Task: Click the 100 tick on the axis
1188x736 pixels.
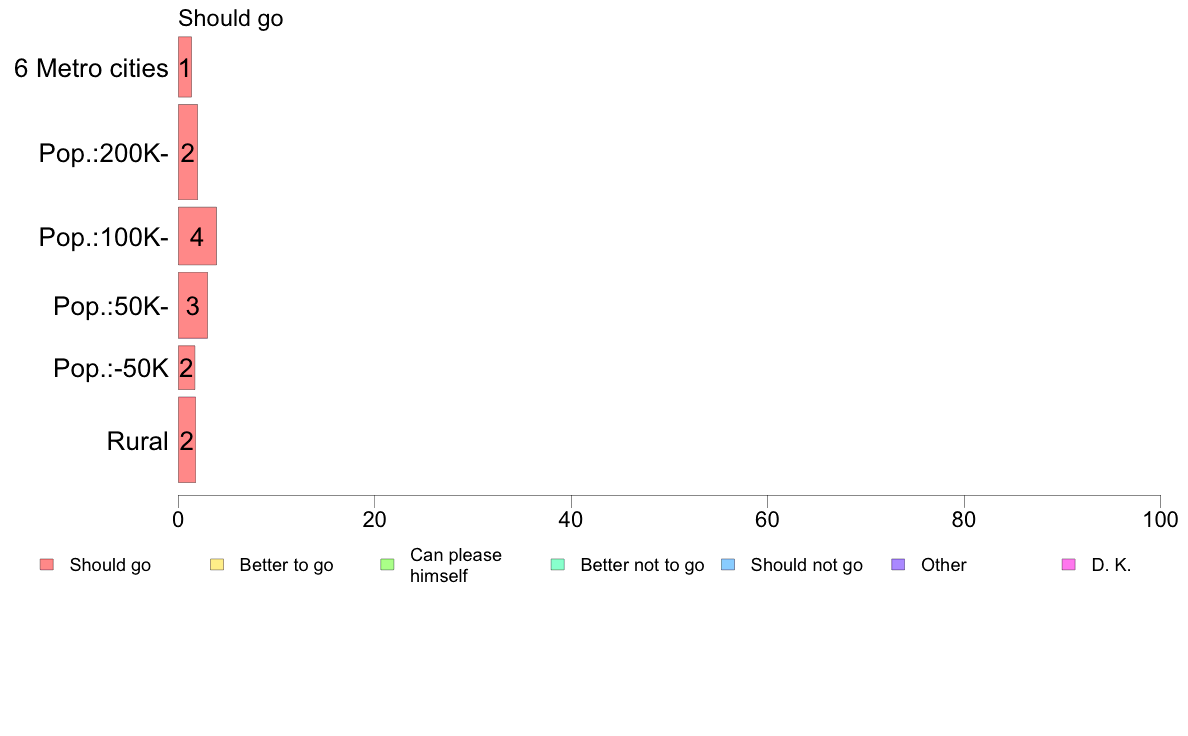Action: pos(1160,519)
